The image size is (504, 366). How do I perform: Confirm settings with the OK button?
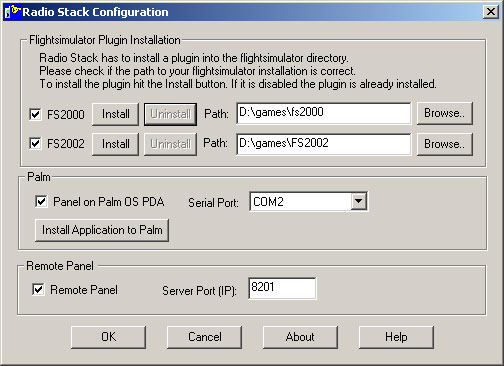pos(108,337)
